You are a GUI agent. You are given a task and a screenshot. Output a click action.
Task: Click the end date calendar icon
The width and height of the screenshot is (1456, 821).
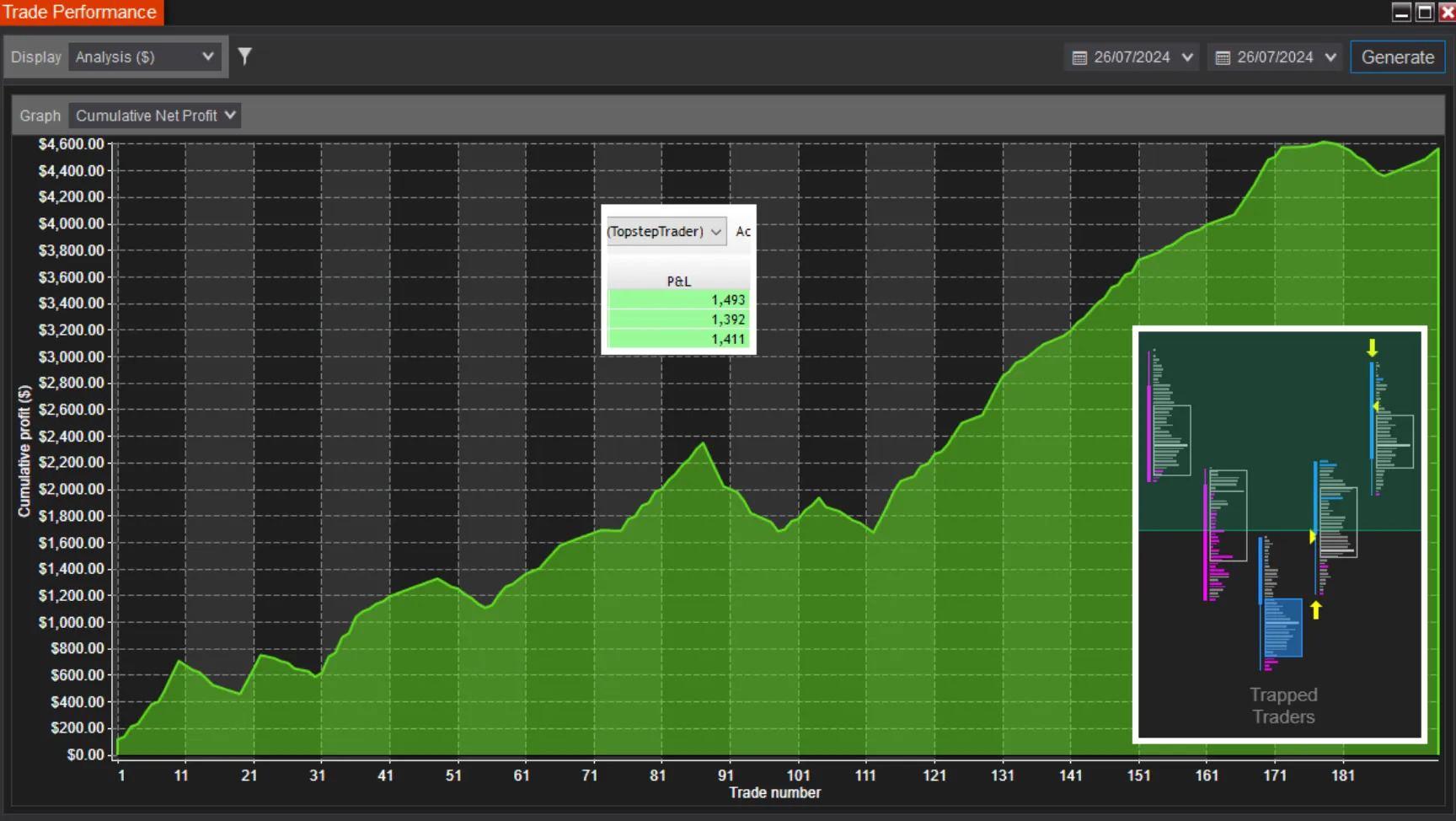coord(1223,57)
